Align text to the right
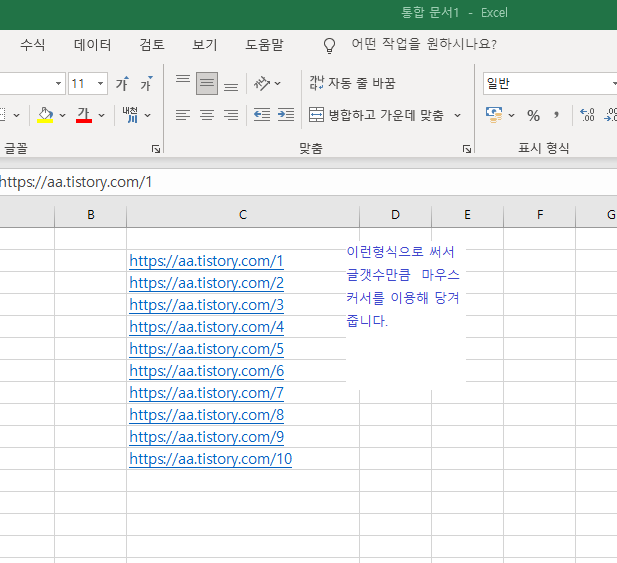Image resolution: width=617 pixels, height=563 pixels. pyautogui.click(x=231, y=115)
